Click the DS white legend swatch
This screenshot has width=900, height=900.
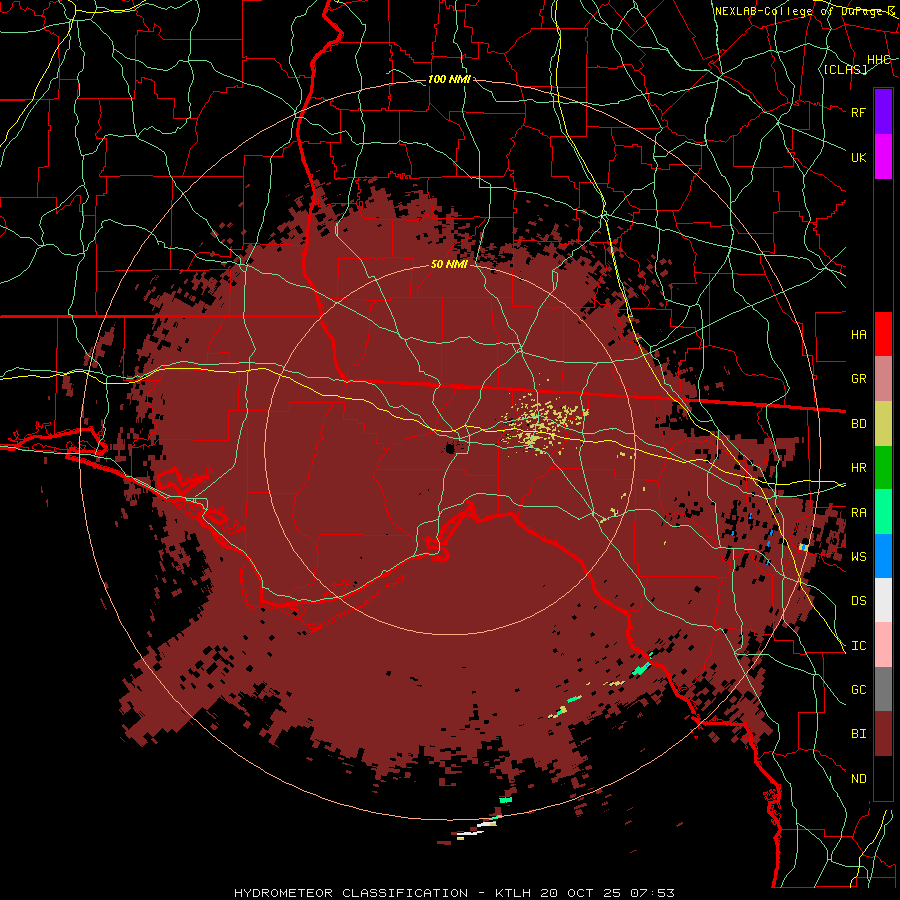tap(883, 600)
